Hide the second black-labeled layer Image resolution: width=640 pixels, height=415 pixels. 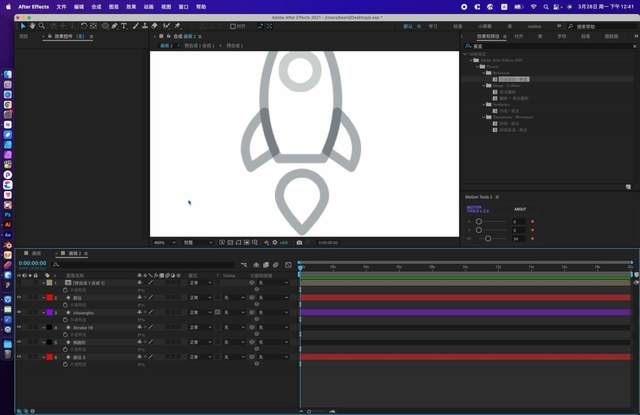pos(19,342)
